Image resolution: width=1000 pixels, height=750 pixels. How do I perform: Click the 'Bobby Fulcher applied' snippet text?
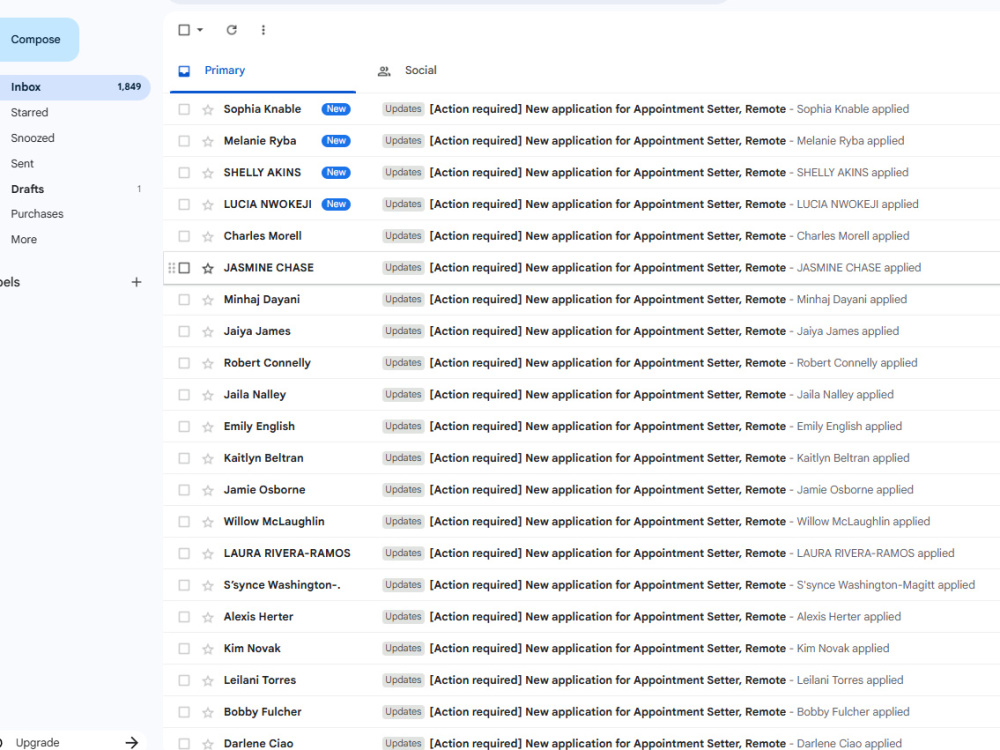(853, 712)
